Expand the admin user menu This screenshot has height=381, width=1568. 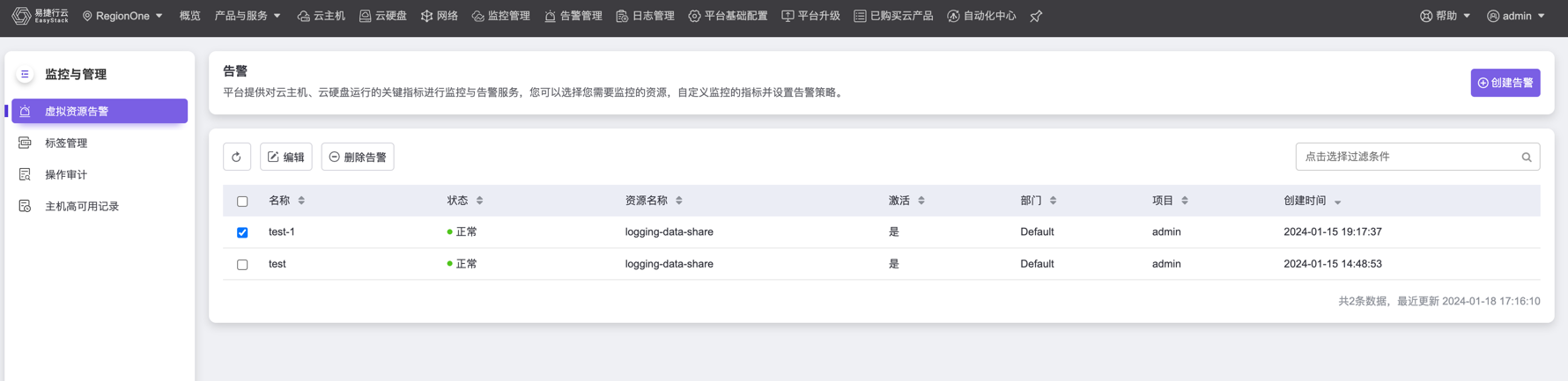click(1516, 16)
